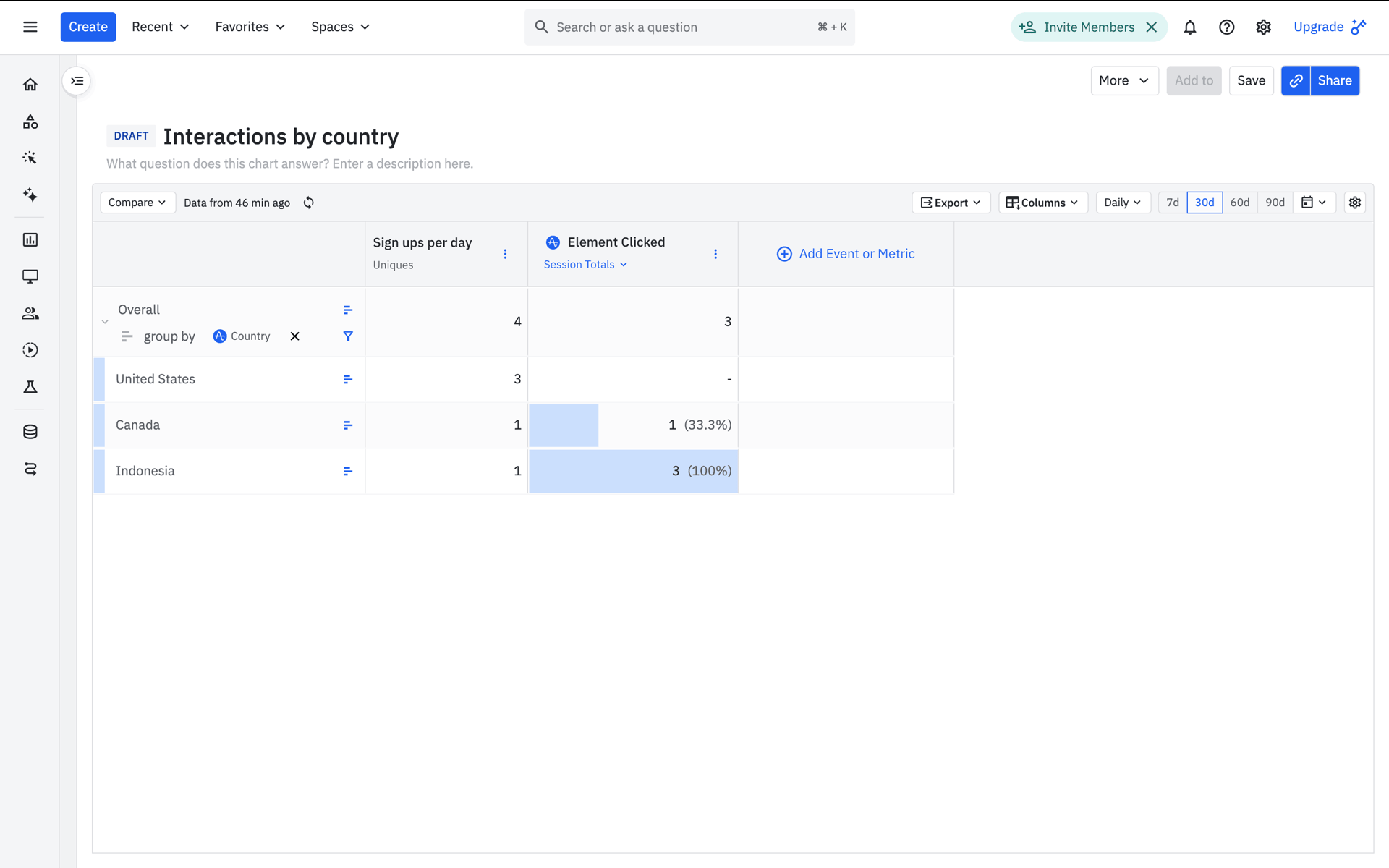Select the 7d date range
The height and width of the screenshot is (868, 1389).
tap(1173, 203)
